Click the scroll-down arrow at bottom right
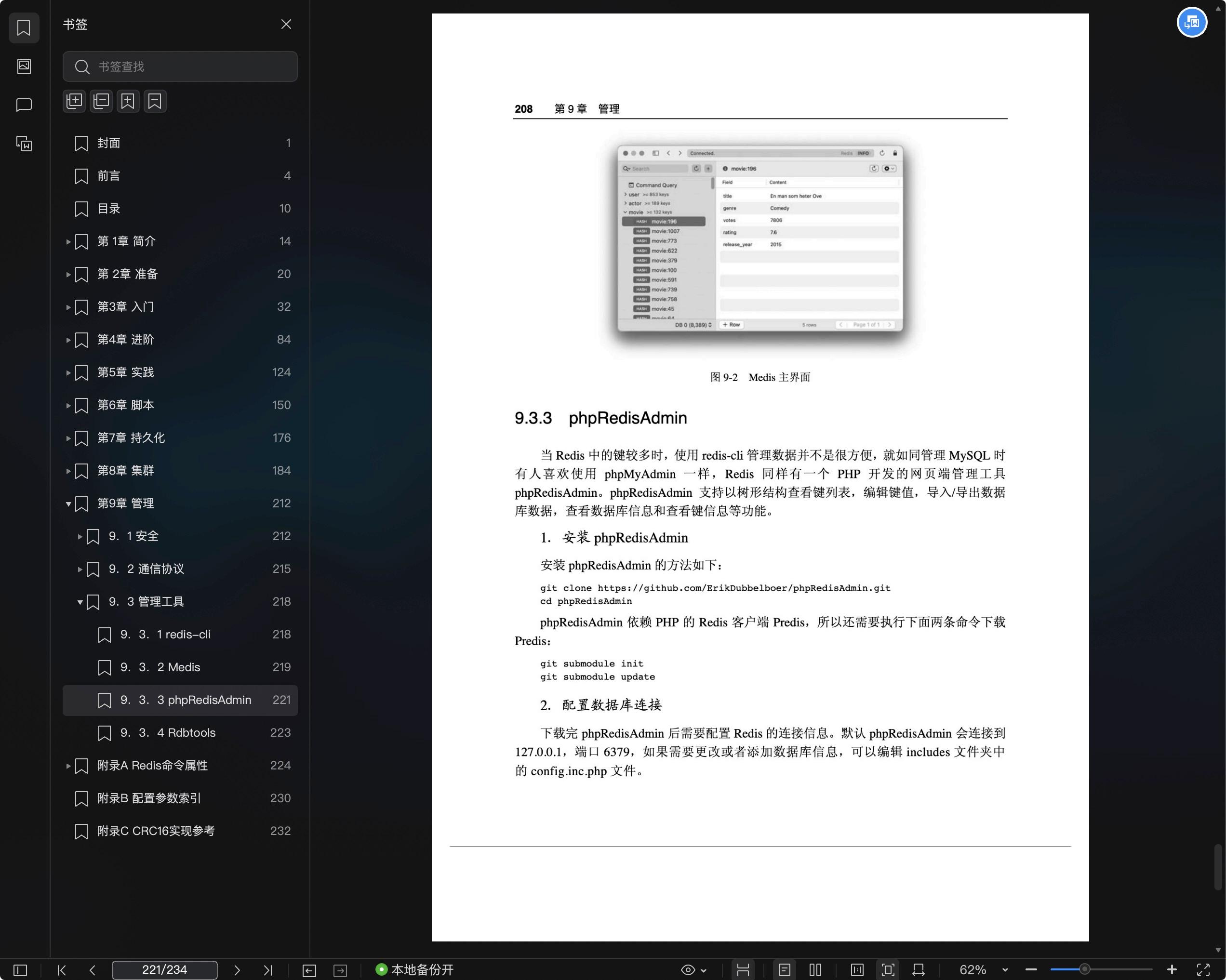This screenshot has width=1226, height=980. pyautogui.click(x=1217, y=950)
